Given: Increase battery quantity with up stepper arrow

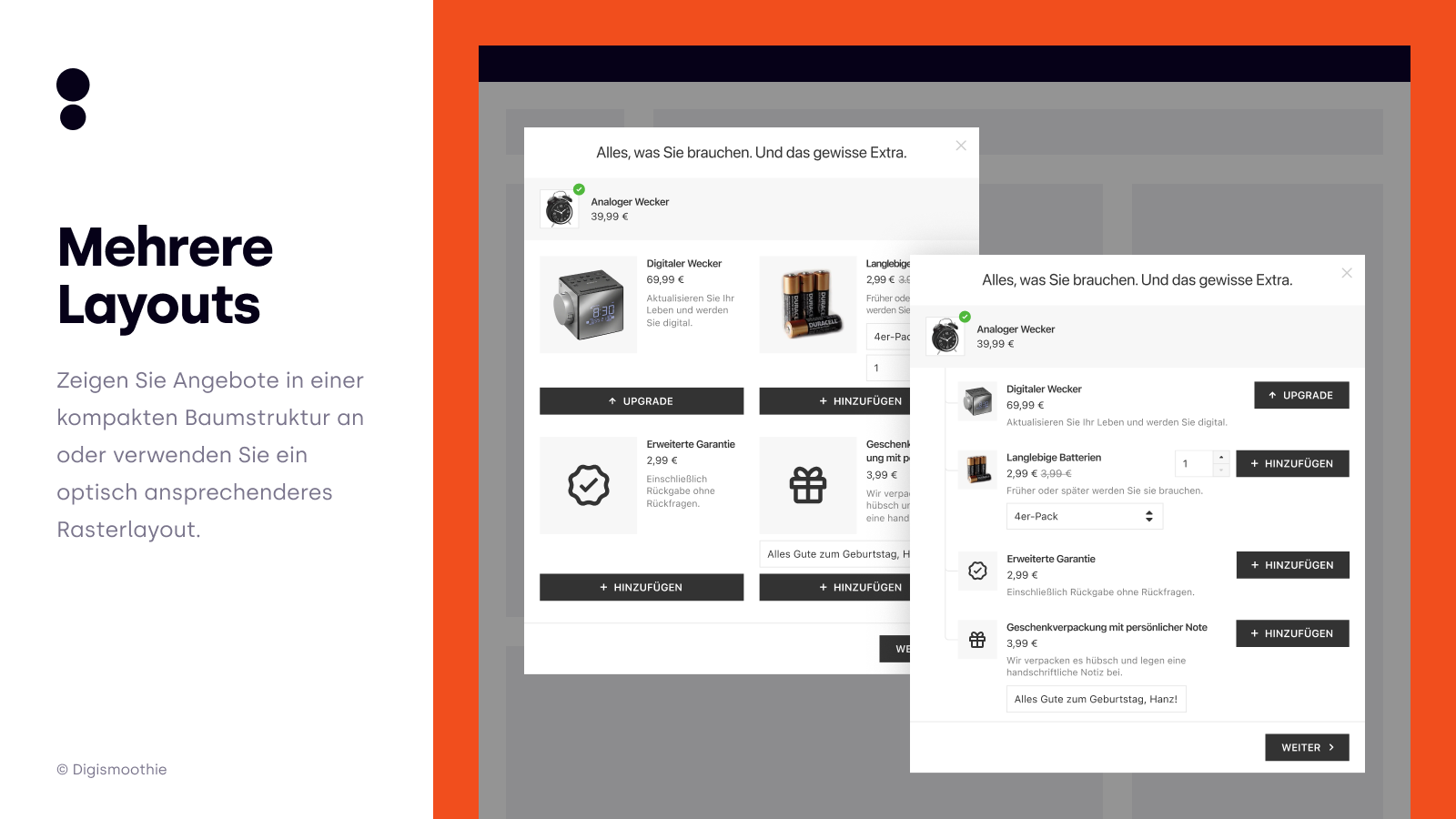Looking at the screenshot, I should pyautogui.click(x=1221, y=457).
